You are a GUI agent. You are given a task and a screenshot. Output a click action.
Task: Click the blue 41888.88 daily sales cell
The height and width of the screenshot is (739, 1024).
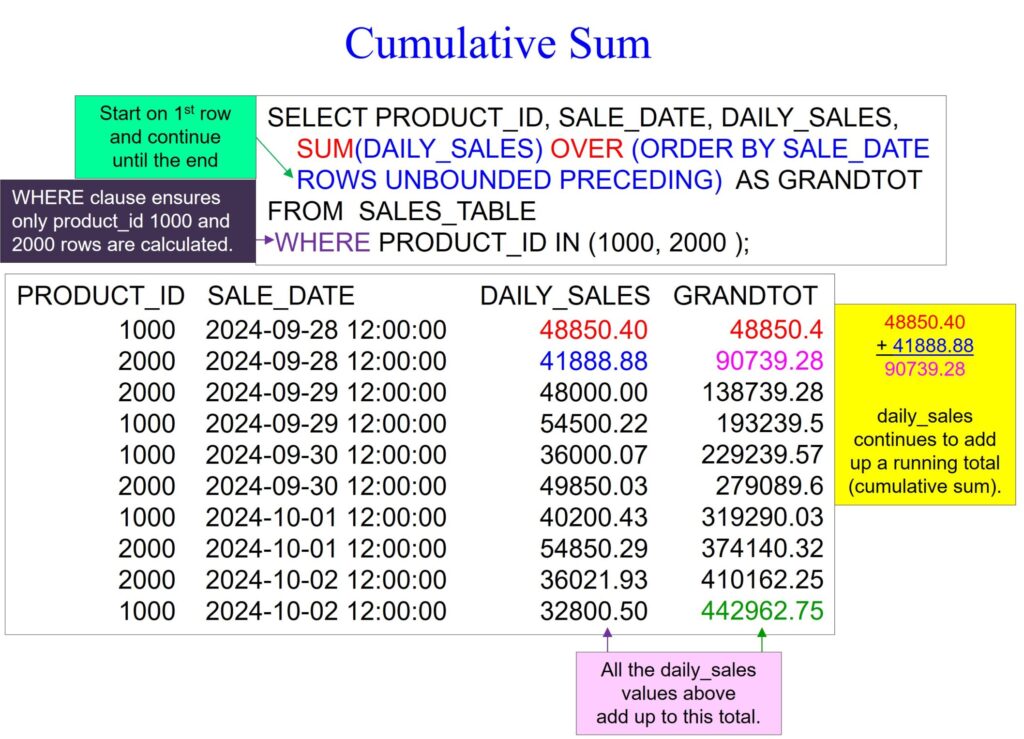tap(593, 360)
